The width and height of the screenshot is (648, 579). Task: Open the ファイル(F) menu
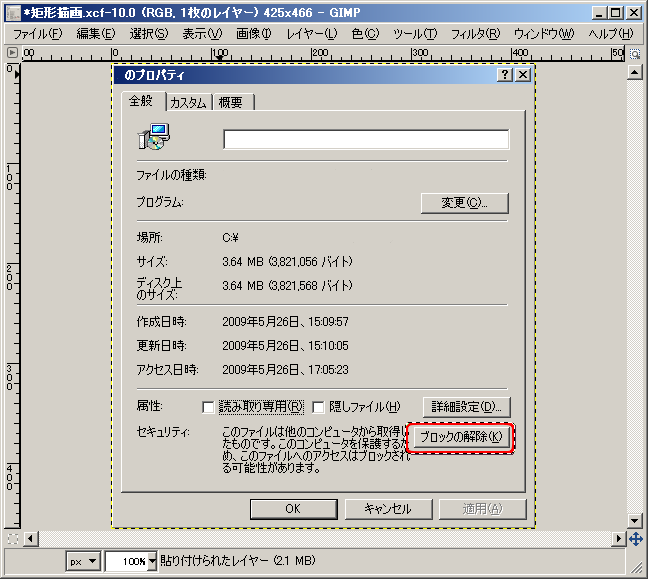point(38,33)
